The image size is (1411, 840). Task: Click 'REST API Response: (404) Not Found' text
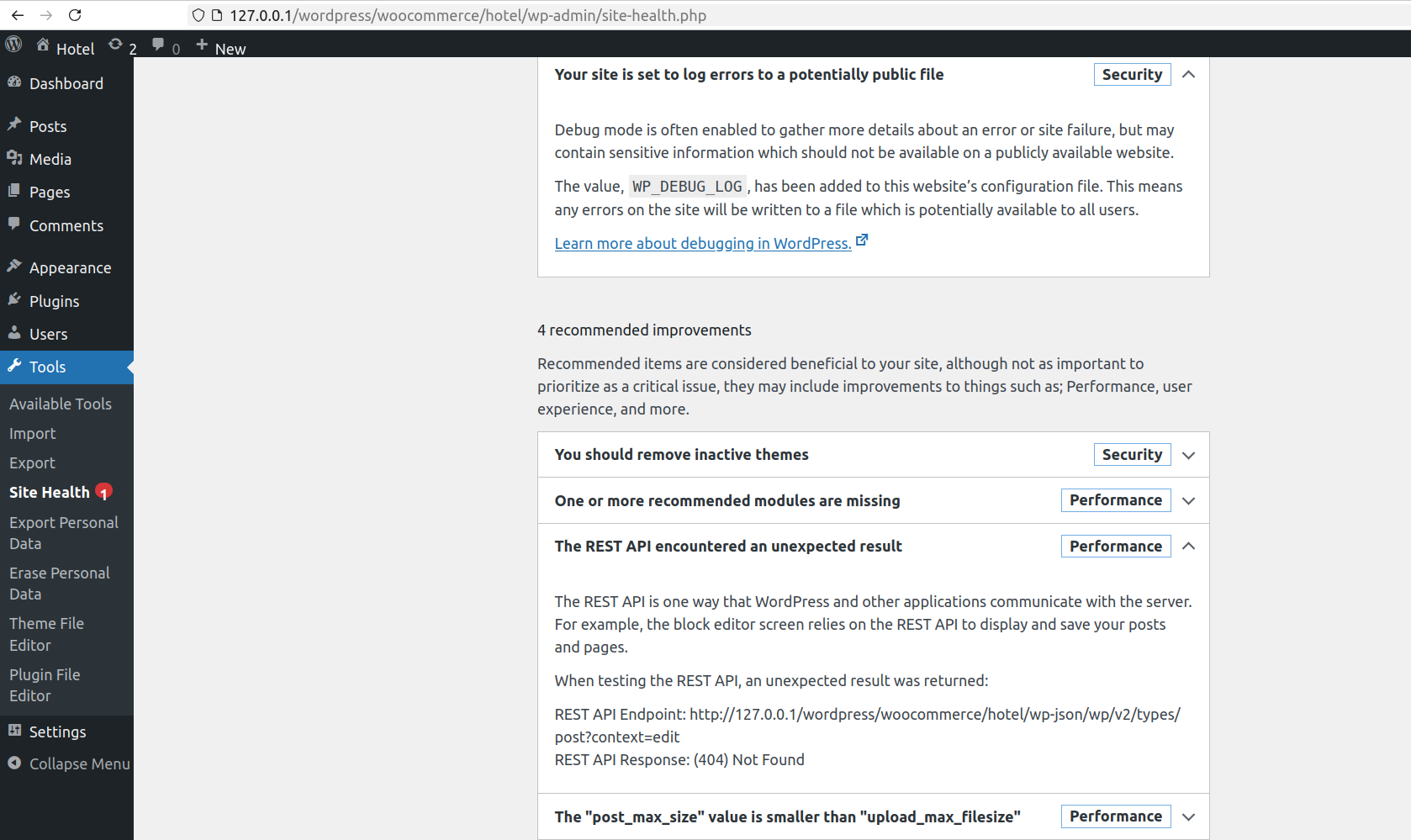[x=679, y=759]
